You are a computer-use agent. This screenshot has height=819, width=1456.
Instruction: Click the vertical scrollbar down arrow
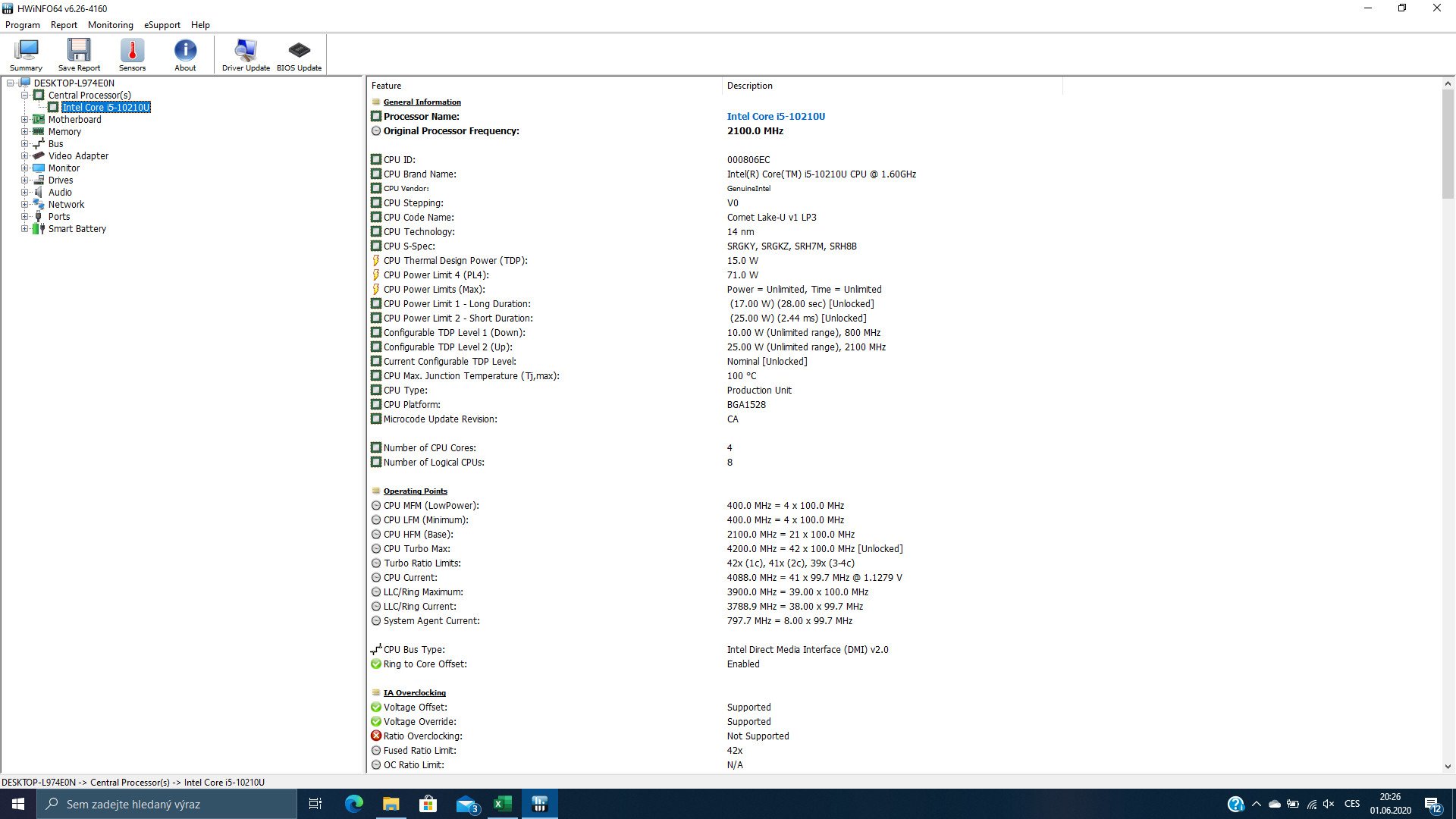1448,767
